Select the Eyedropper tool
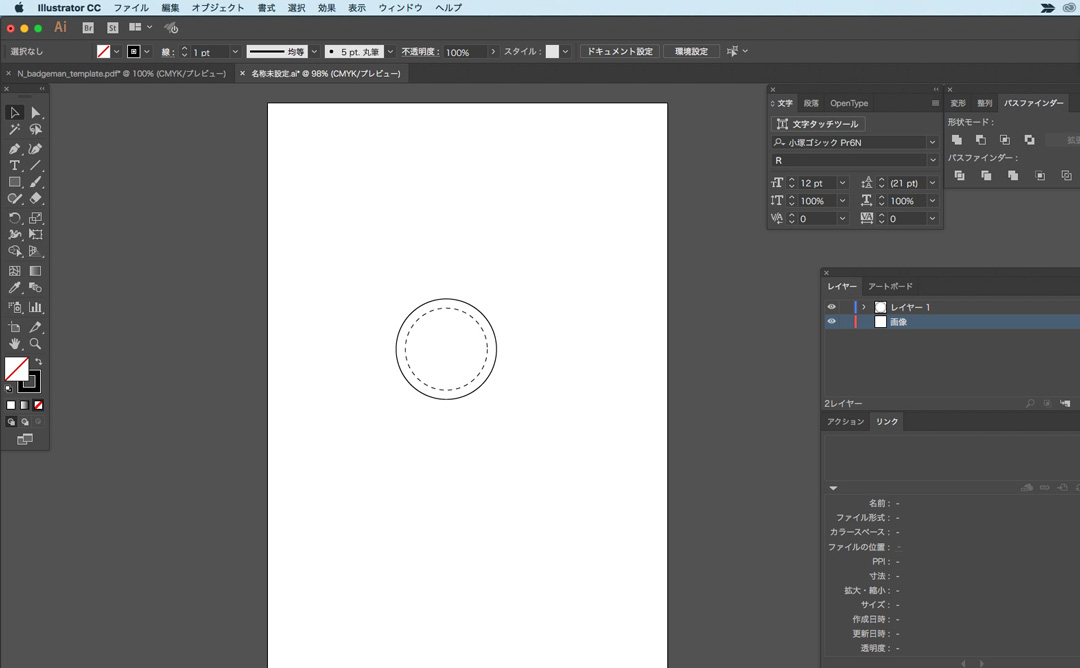The width and height of the screenshot is (1080, 668). tap(14, 288)
